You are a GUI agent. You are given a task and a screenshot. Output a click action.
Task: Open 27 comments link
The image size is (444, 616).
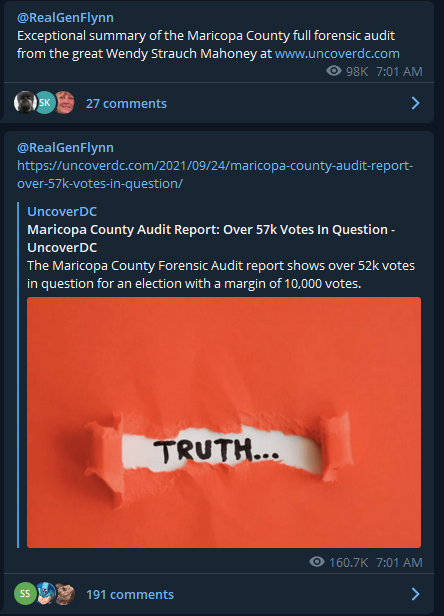tap(126, 103)
